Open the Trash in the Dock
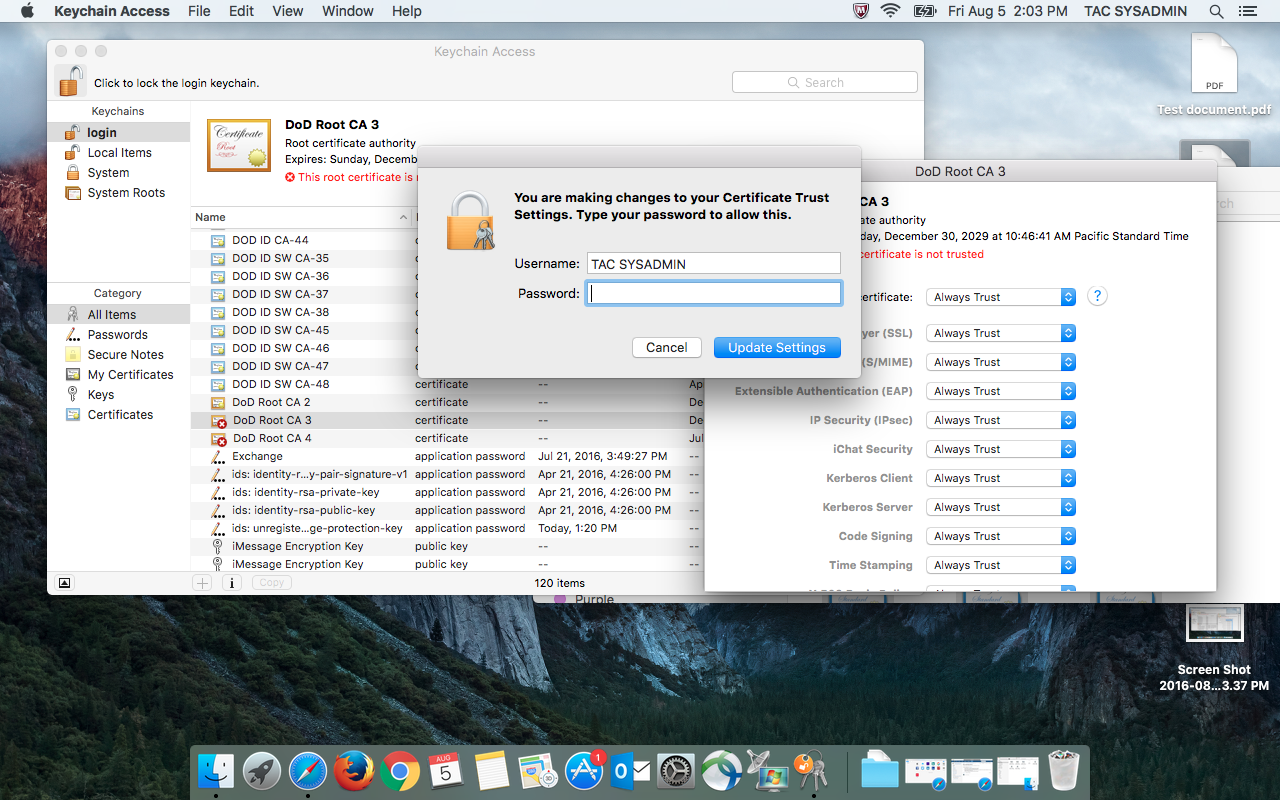The height and width of the screenshot is (800, 1280). click(1065, 771)
